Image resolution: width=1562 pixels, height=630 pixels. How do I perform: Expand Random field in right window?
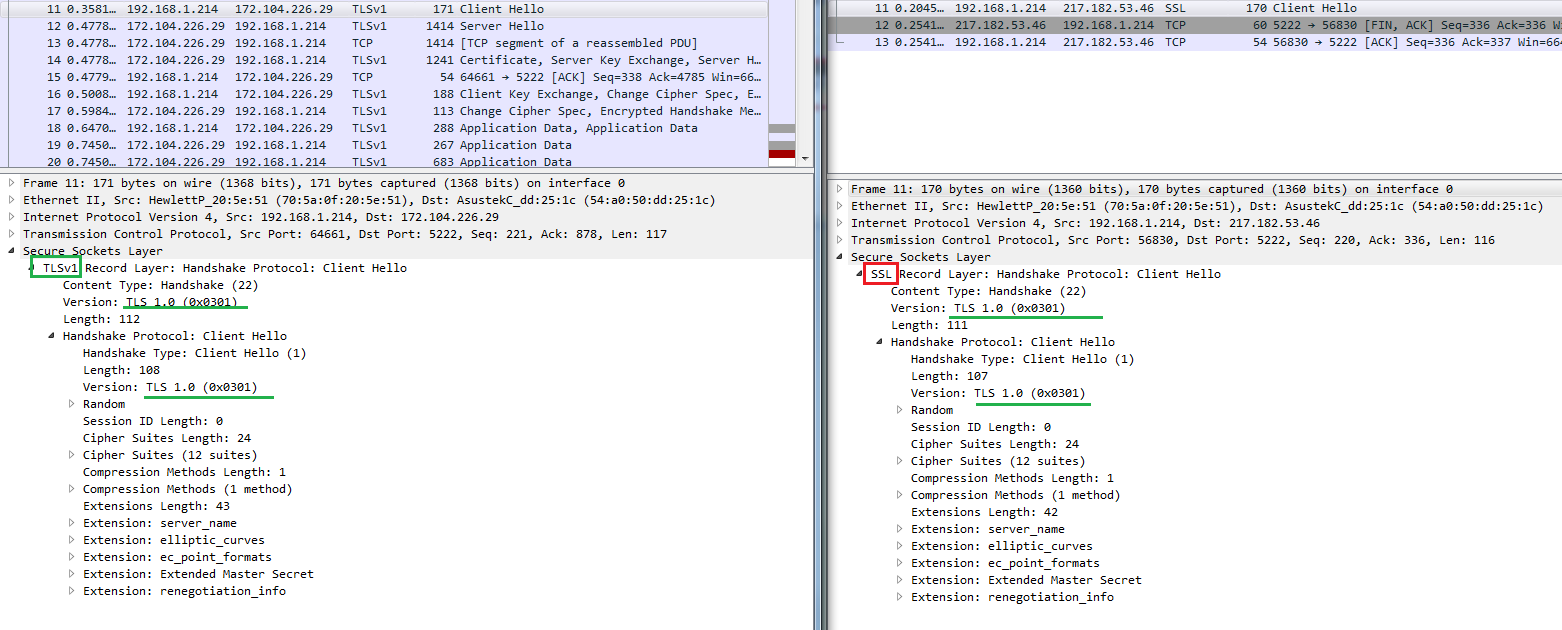tap(900, 410)
